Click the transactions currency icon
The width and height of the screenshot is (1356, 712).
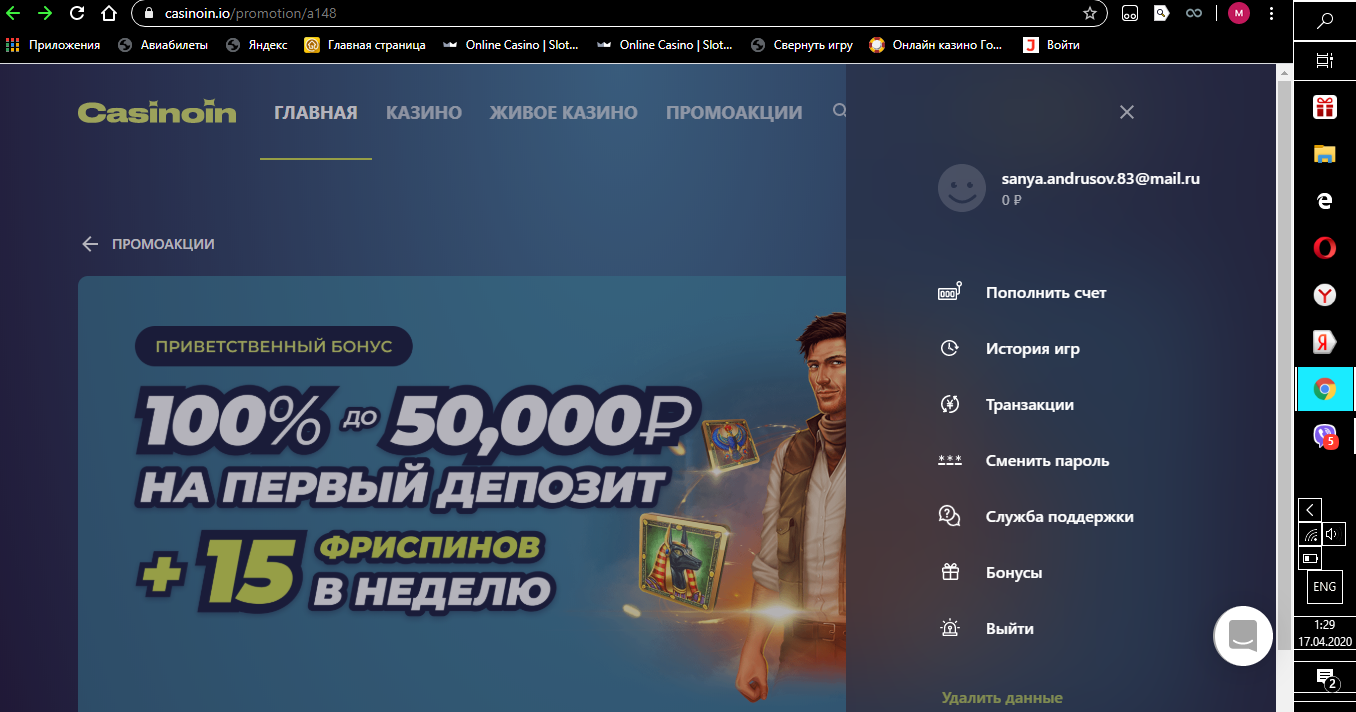pyautogui.click(x=950, y=404)
